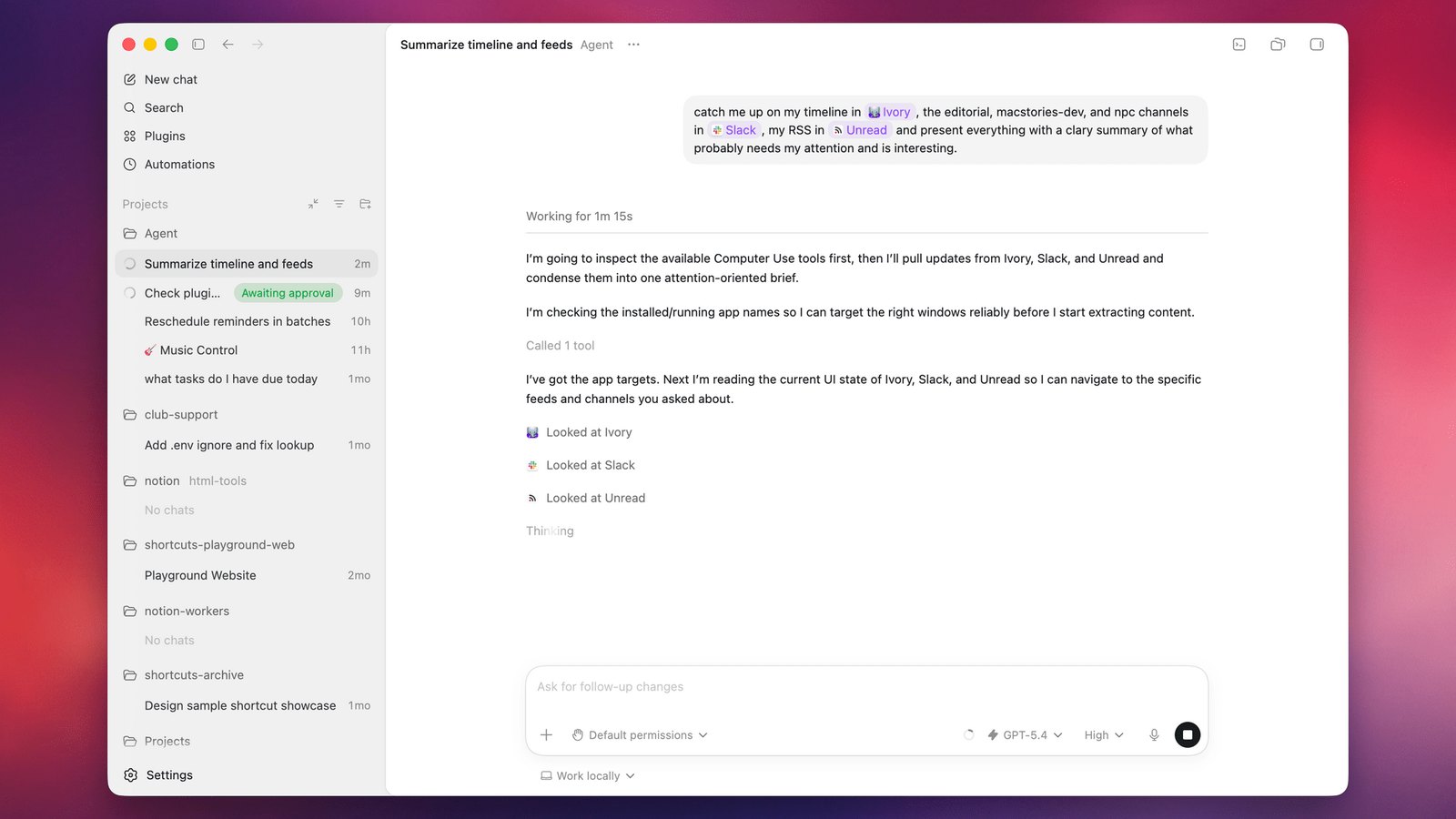This screenshot has height=819, width=1456.
Task: Click the Slack icon beside Looked at Slack
Action: pos(532,465)
